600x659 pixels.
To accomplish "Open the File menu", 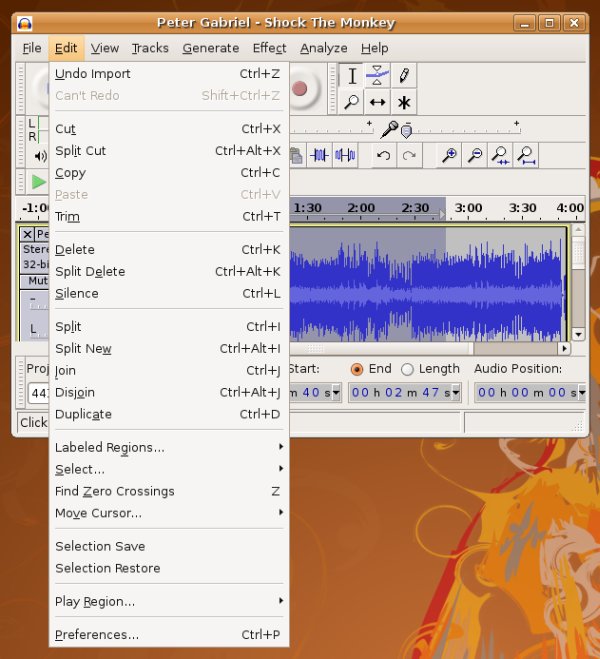I will pyautogui.click(x=32, y=48).
